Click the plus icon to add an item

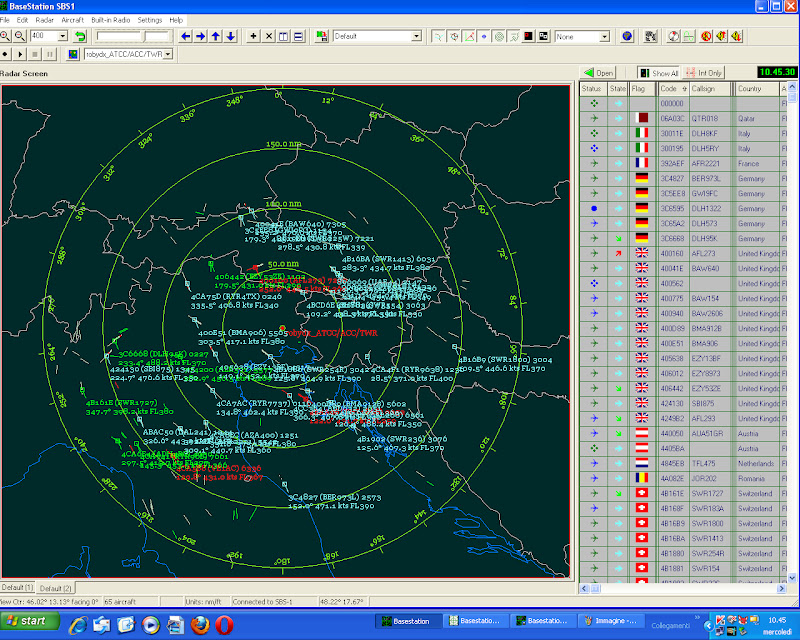pos(252,35)
